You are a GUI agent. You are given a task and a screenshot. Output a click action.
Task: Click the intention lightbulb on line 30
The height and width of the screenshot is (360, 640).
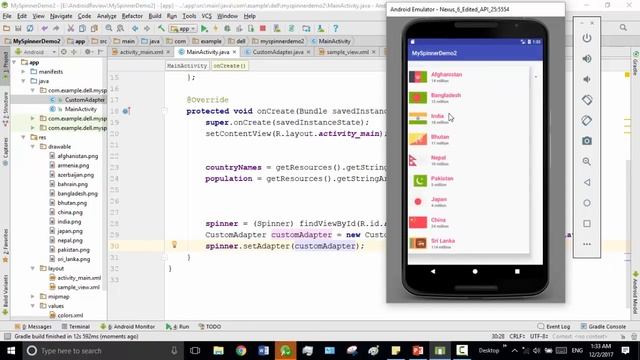[174, 244]
